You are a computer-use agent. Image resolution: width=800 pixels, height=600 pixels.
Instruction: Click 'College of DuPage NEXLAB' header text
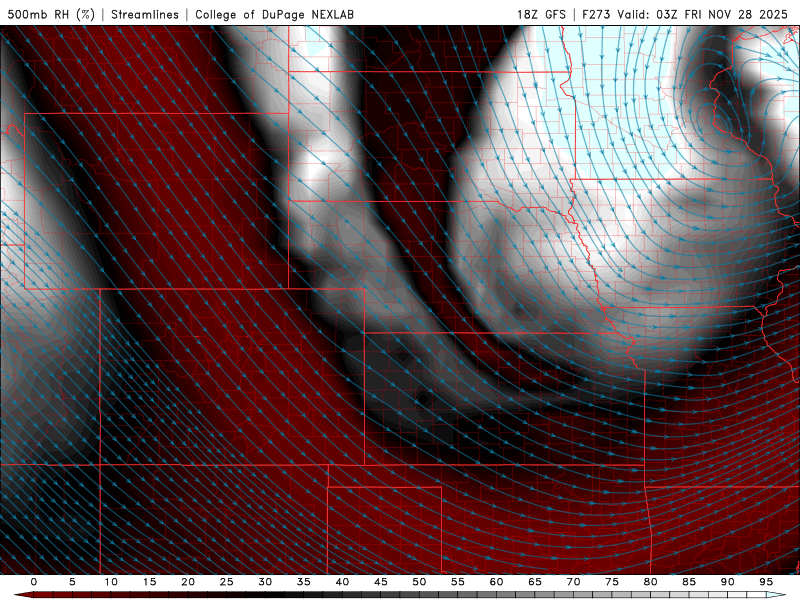274,14
